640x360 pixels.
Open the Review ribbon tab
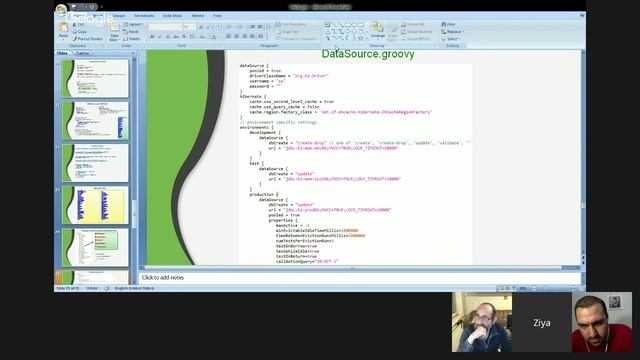pyautogui.click(x=198, y=16)
